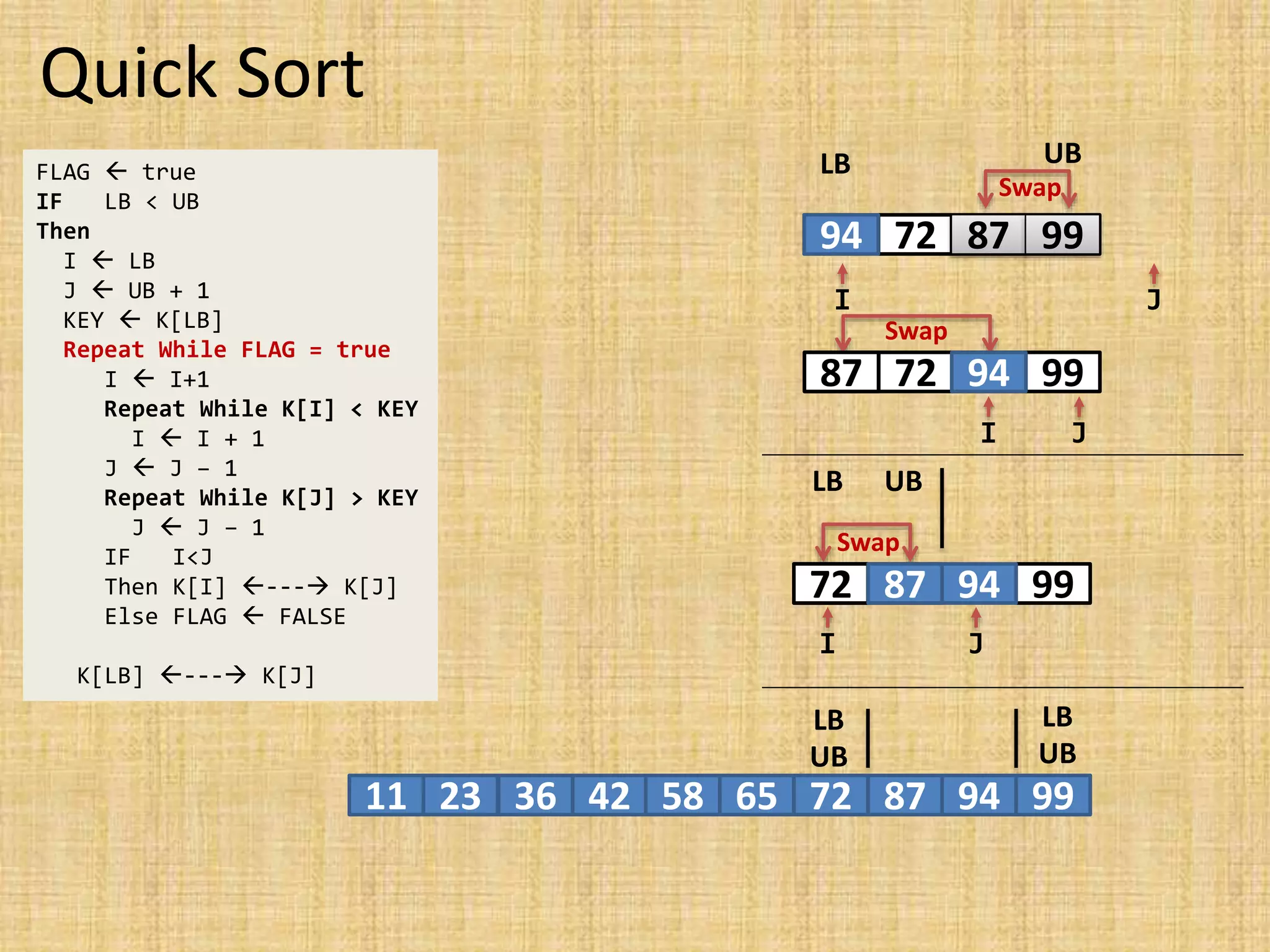The image size is (1270, 952).
Task: Click the Quick Sort slide title
Action: pyautogui.click(x=202, y=74)
